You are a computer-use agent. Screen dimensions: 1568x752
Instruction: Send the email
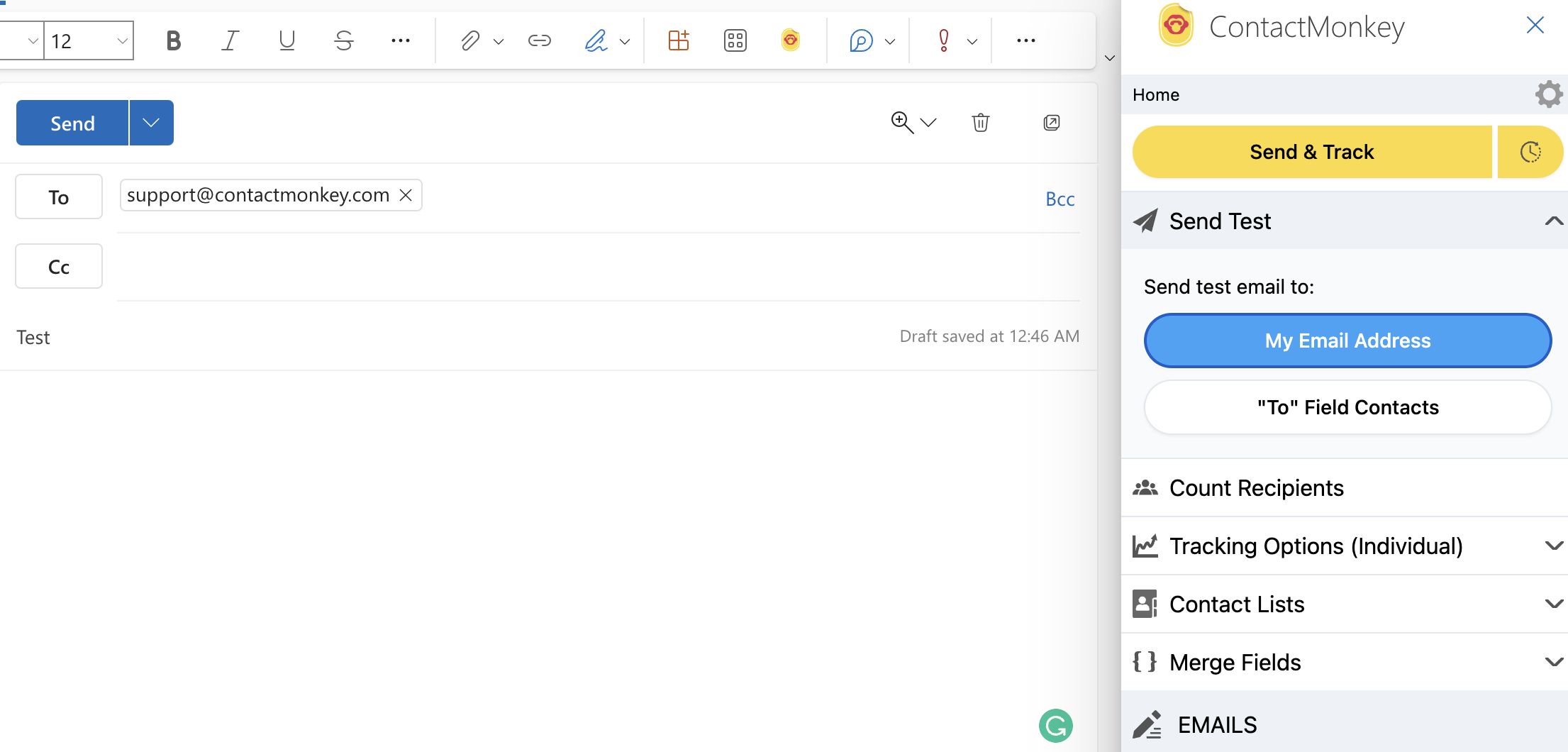[x=72, y=123]
